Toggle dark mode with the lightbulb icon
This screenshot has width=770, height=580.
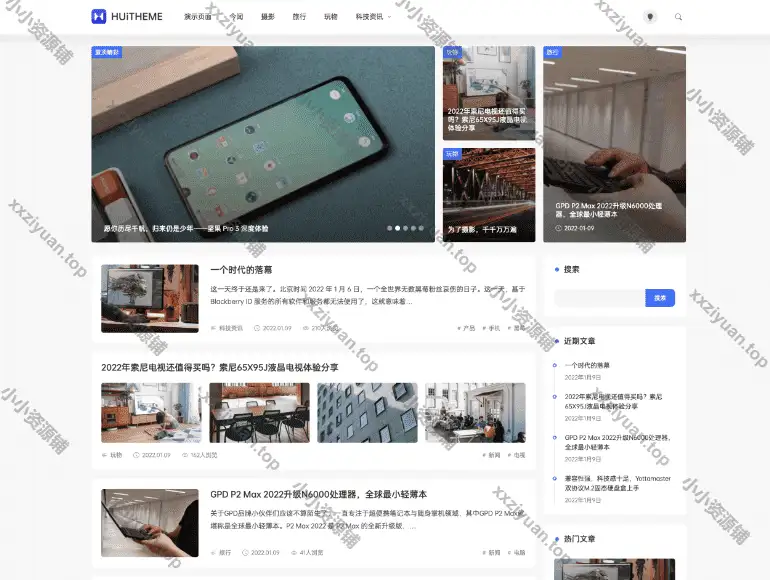[x=650, y=17]
